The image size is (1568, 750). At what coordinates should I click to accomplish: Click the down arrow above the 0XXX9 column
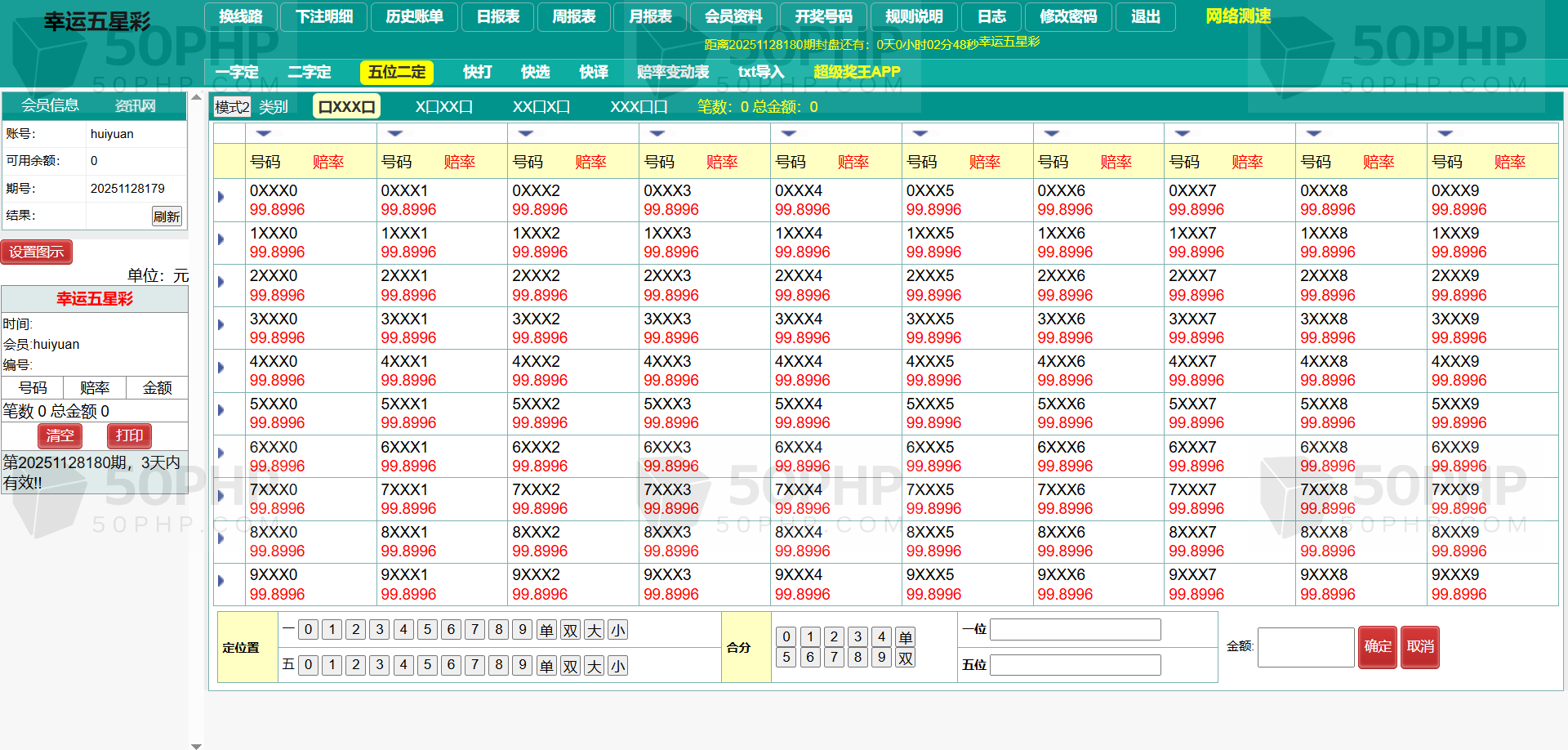1445,133
